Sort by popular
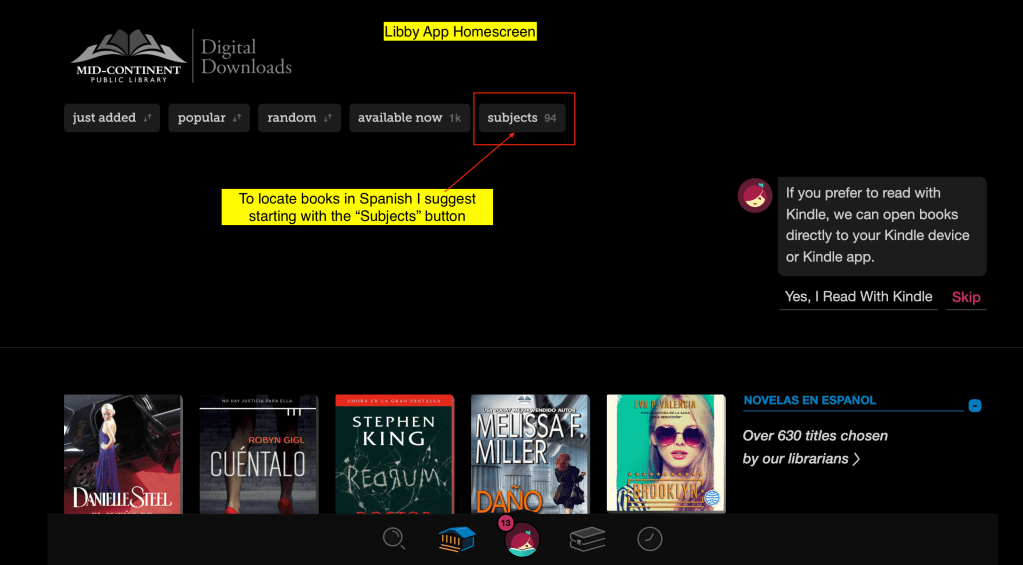Viewport: 1023px width, 565px height. [x=209, y=118]
